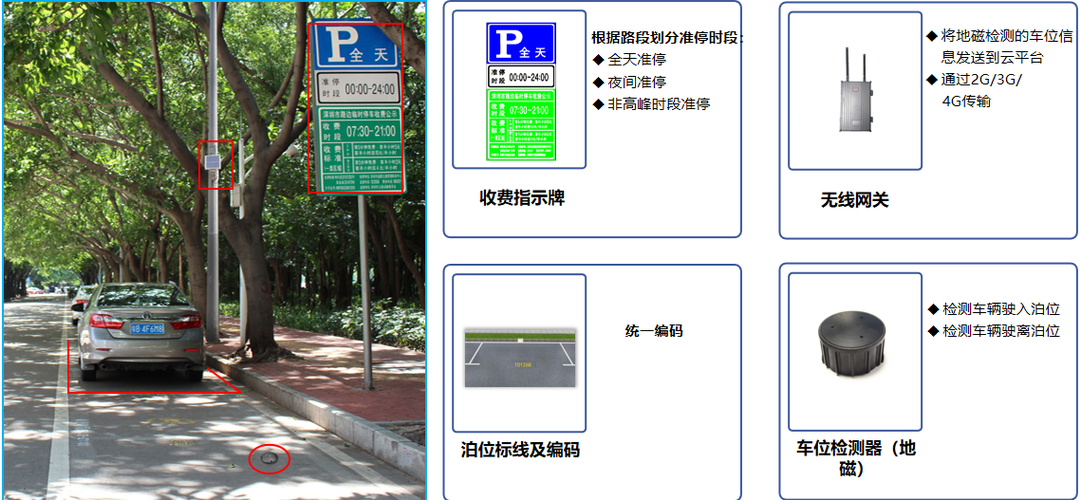The image size is (1081, 500).
Task: Click the 收费指示牌 caption
Action: [522, 199]
